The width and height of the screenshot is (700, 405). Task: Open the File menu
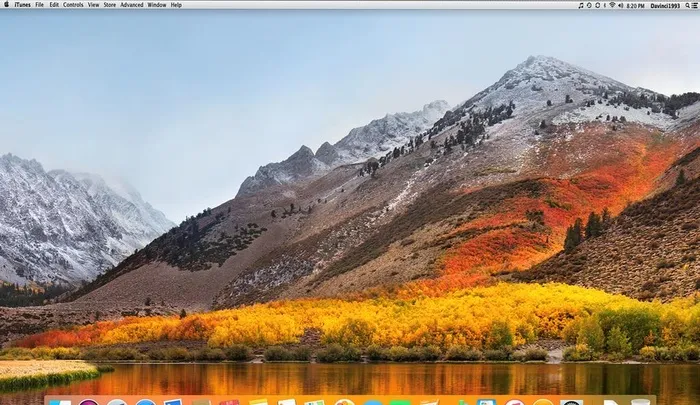(40, 5)
